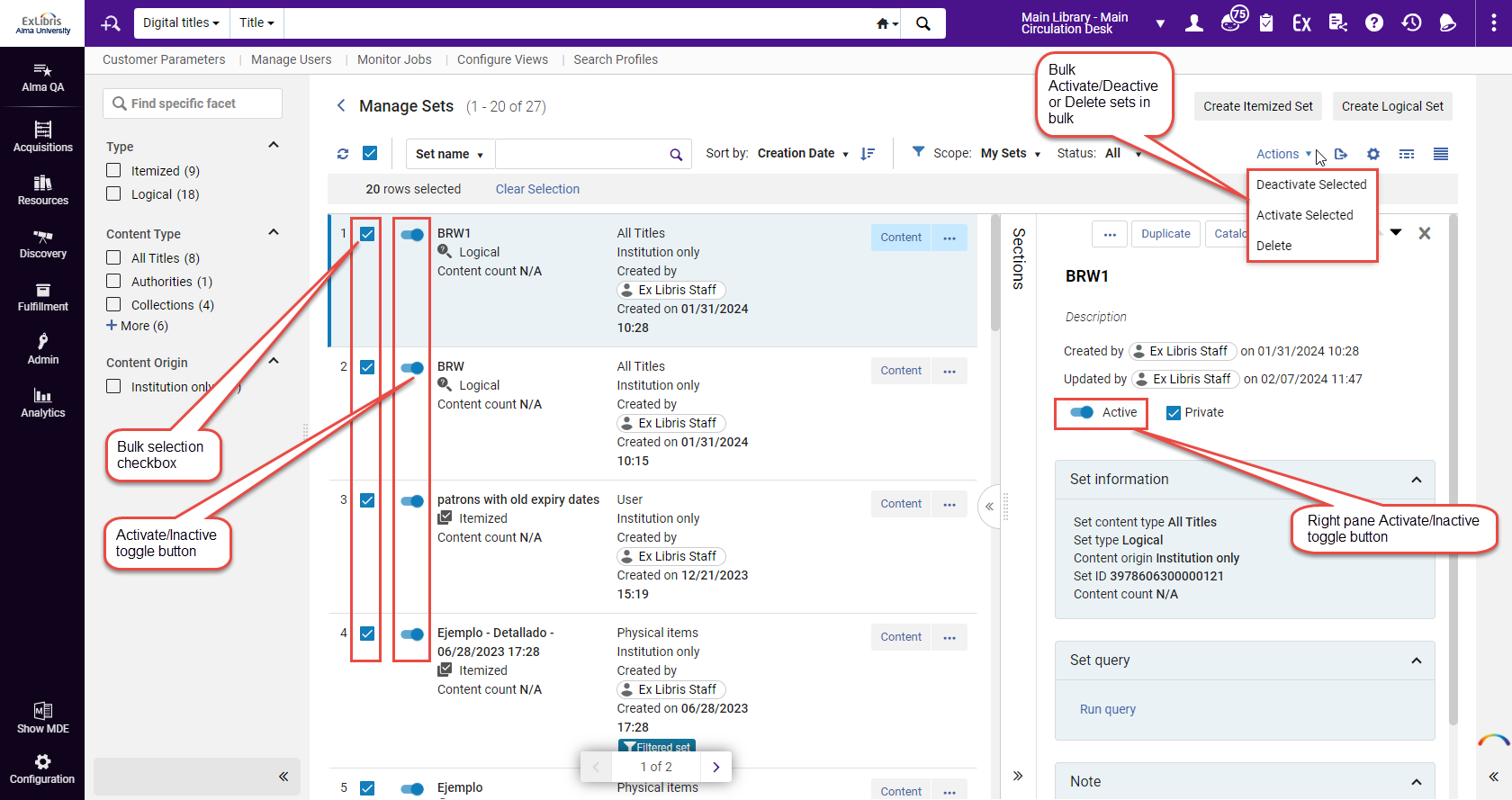The image size is (1512, 800).
Task: Open Scope My Sets dropdown
Action: [1011, 154]
